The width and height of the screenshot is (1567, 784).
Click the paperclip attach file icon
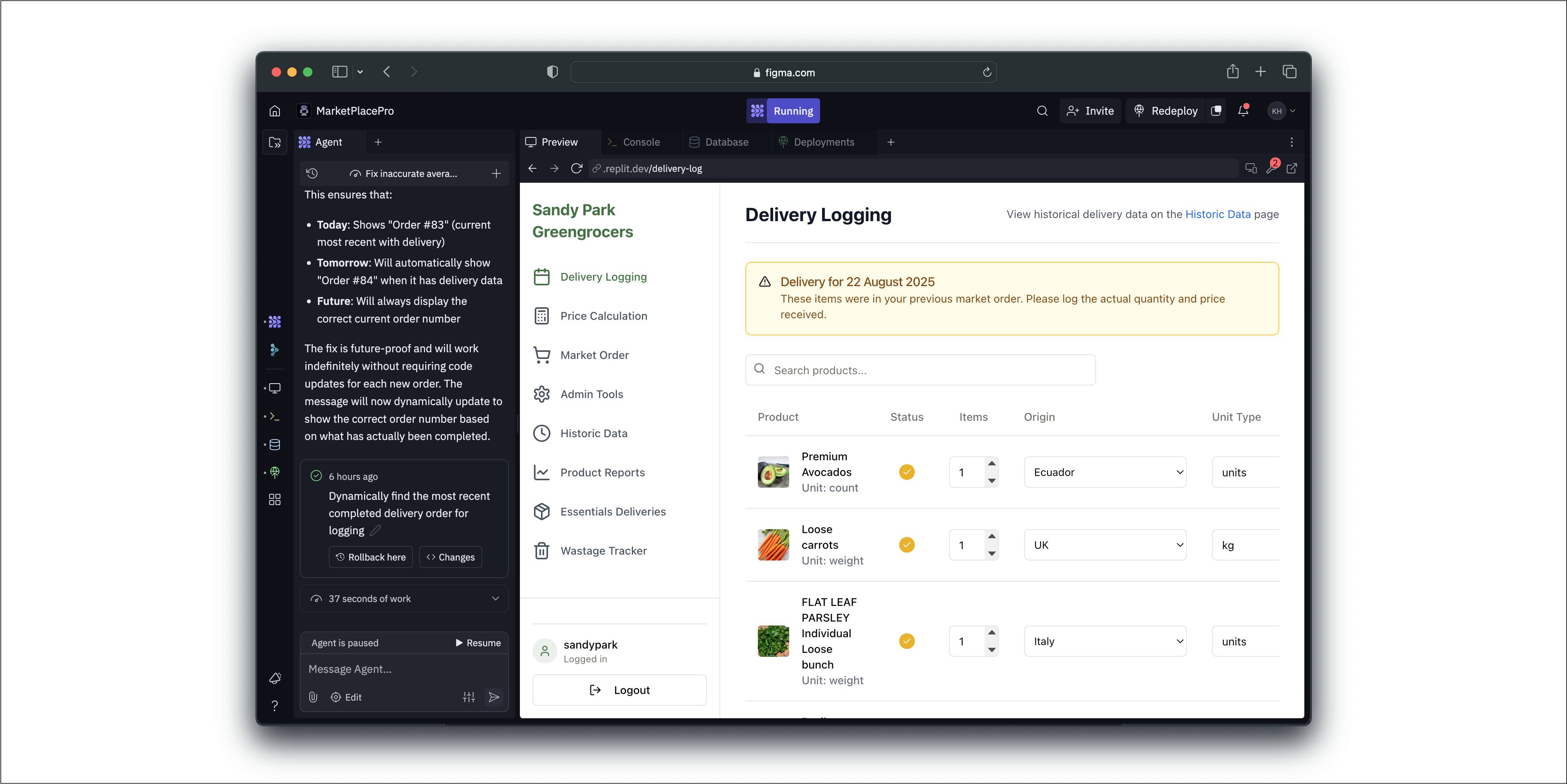point(313,697)
